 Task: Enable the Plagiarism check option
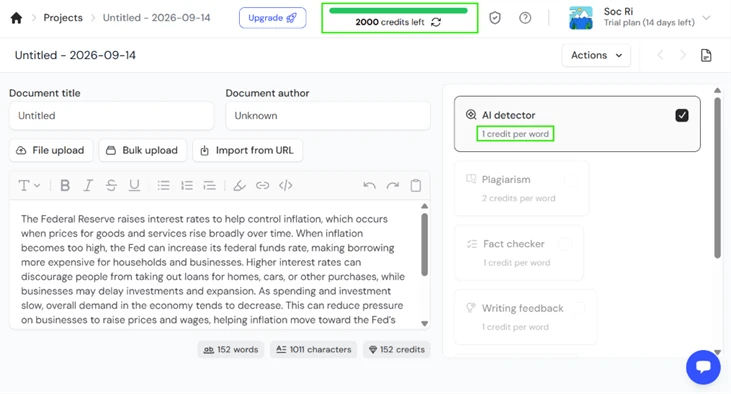click(x=571, y=179)
